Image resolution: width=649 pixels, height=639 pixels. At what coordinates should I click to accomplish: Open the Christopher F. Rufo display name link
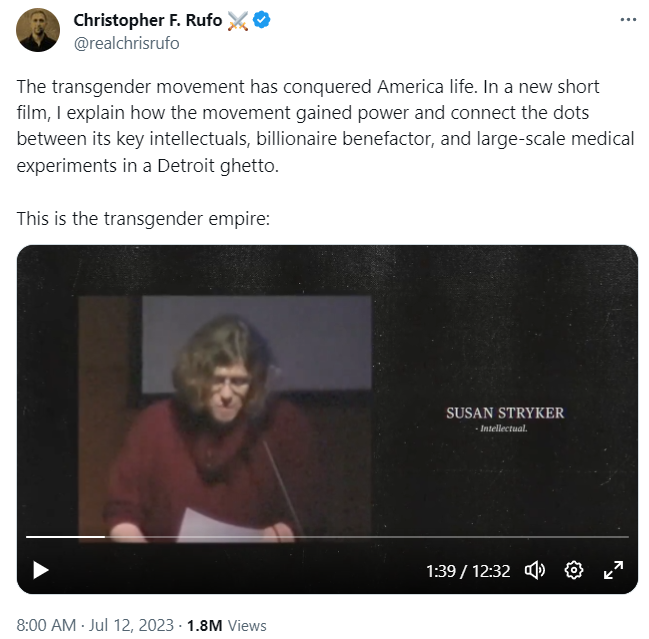click(149, 21)
